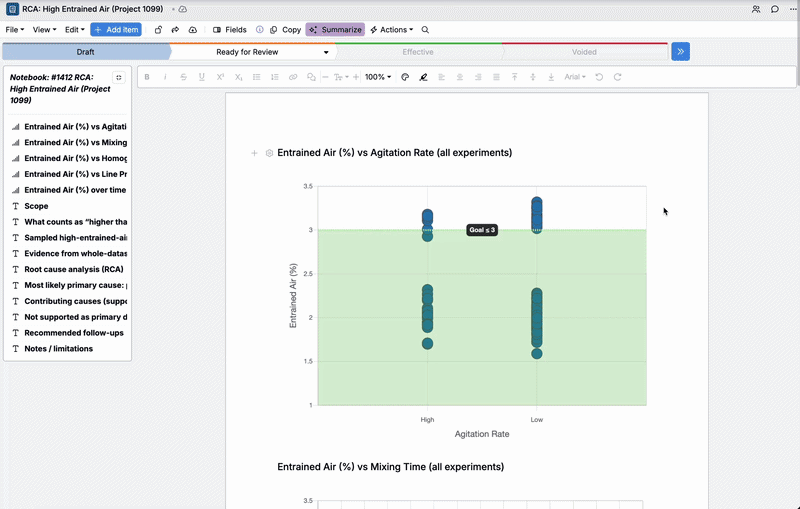Open the users icon at top right
Screen dimensions: 800x509
coord(755,9)
